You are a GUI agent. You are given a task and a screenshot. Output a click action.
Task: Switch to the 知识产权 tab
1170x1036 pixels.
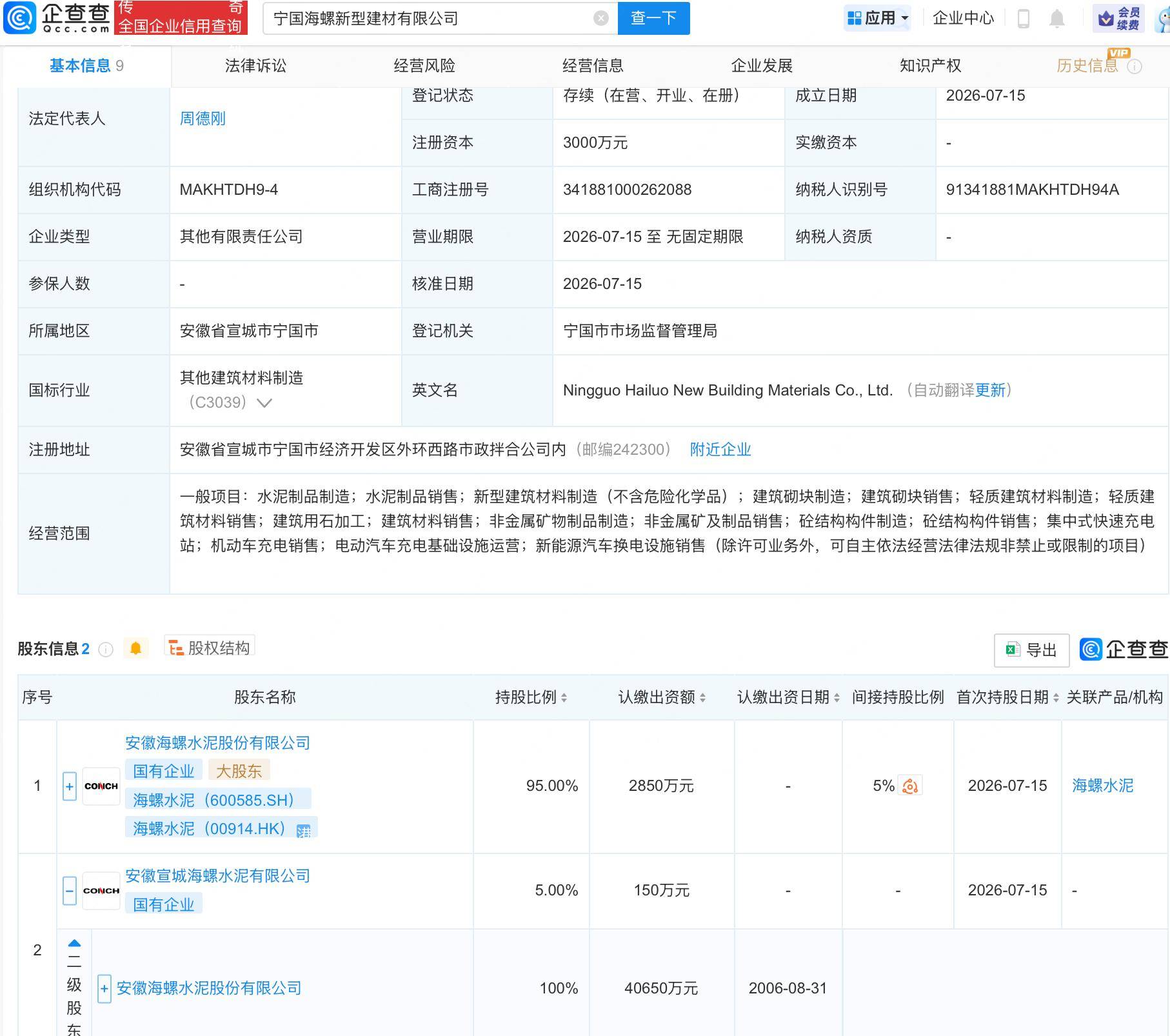coord(930,66)
